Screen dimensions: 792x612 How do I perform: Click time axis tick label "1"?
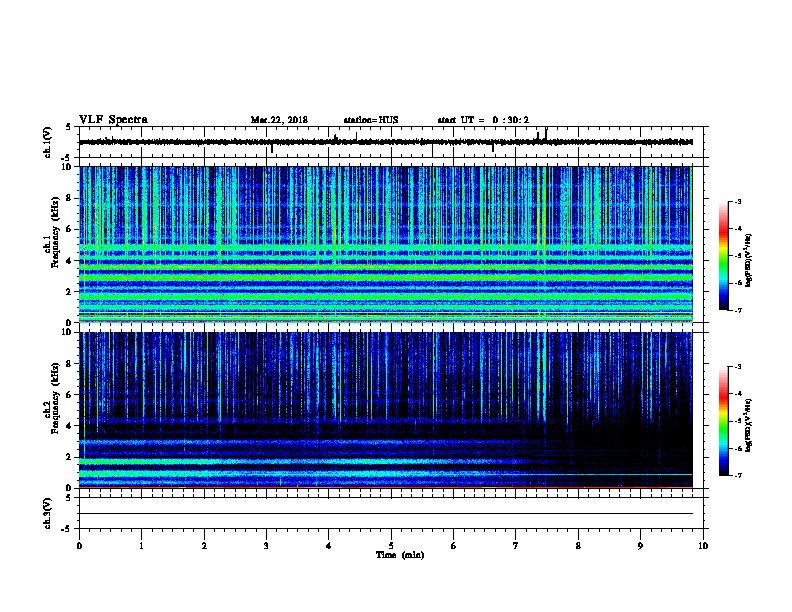141,546
